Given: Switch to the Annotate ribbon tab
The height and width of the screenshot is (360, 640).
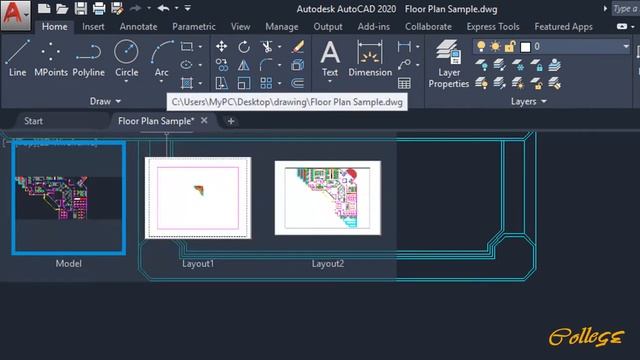Looking at the screenshot, I should click(x=138, y=27).
